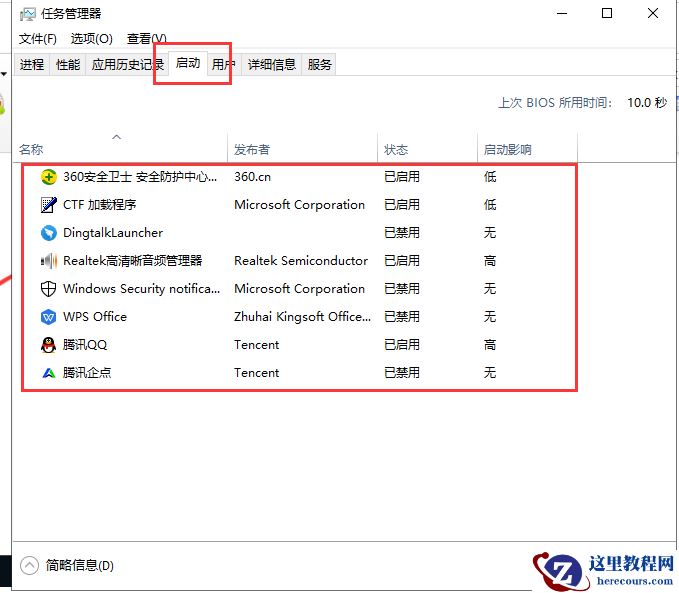Image resolution: width=679 pixels, height=593 pixels.
Task: Select the 启动 tab
Action: coord(188,63)
